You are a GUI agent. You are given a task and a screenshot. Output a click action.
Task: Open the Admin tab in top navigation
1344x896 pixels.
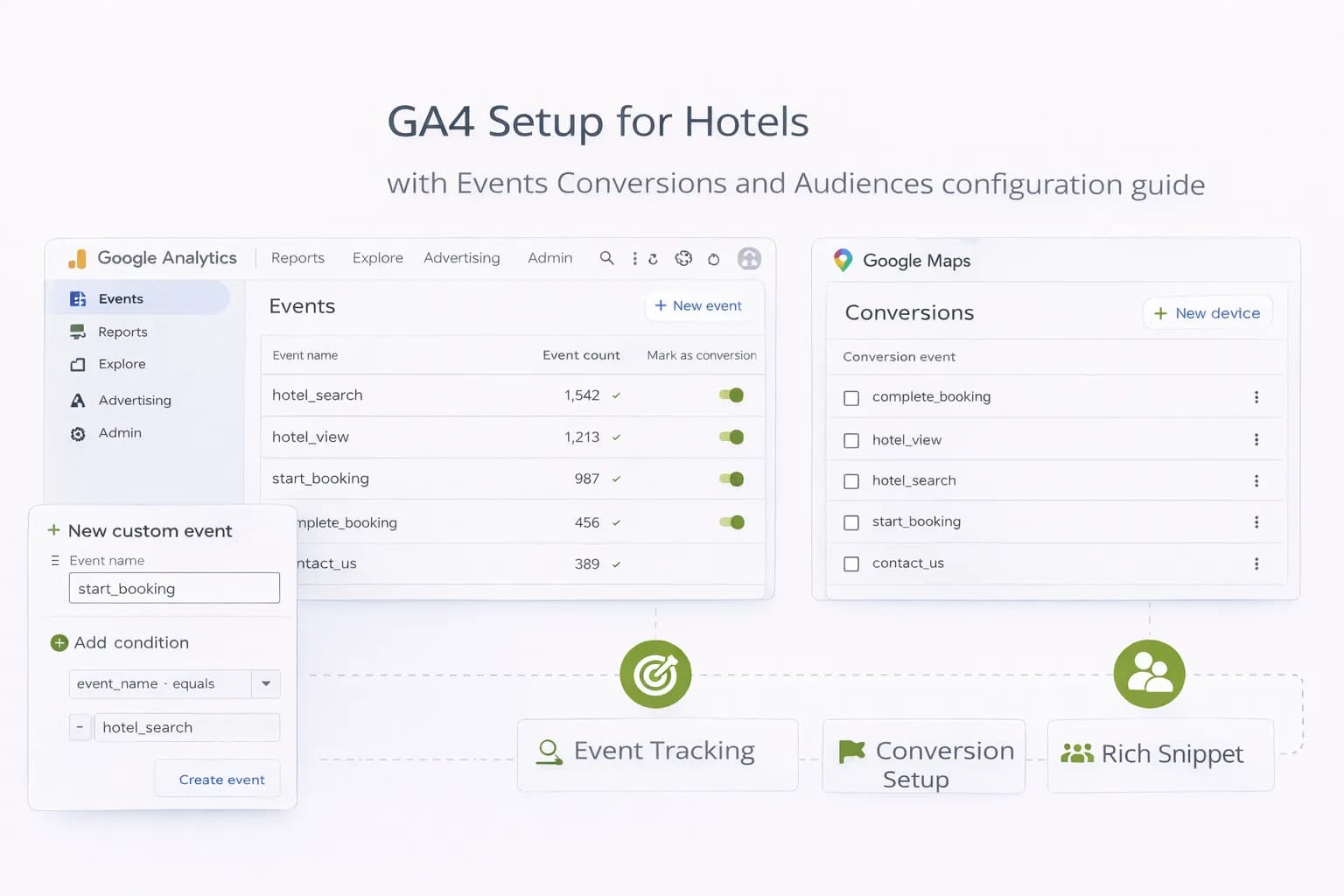[550, 258]
